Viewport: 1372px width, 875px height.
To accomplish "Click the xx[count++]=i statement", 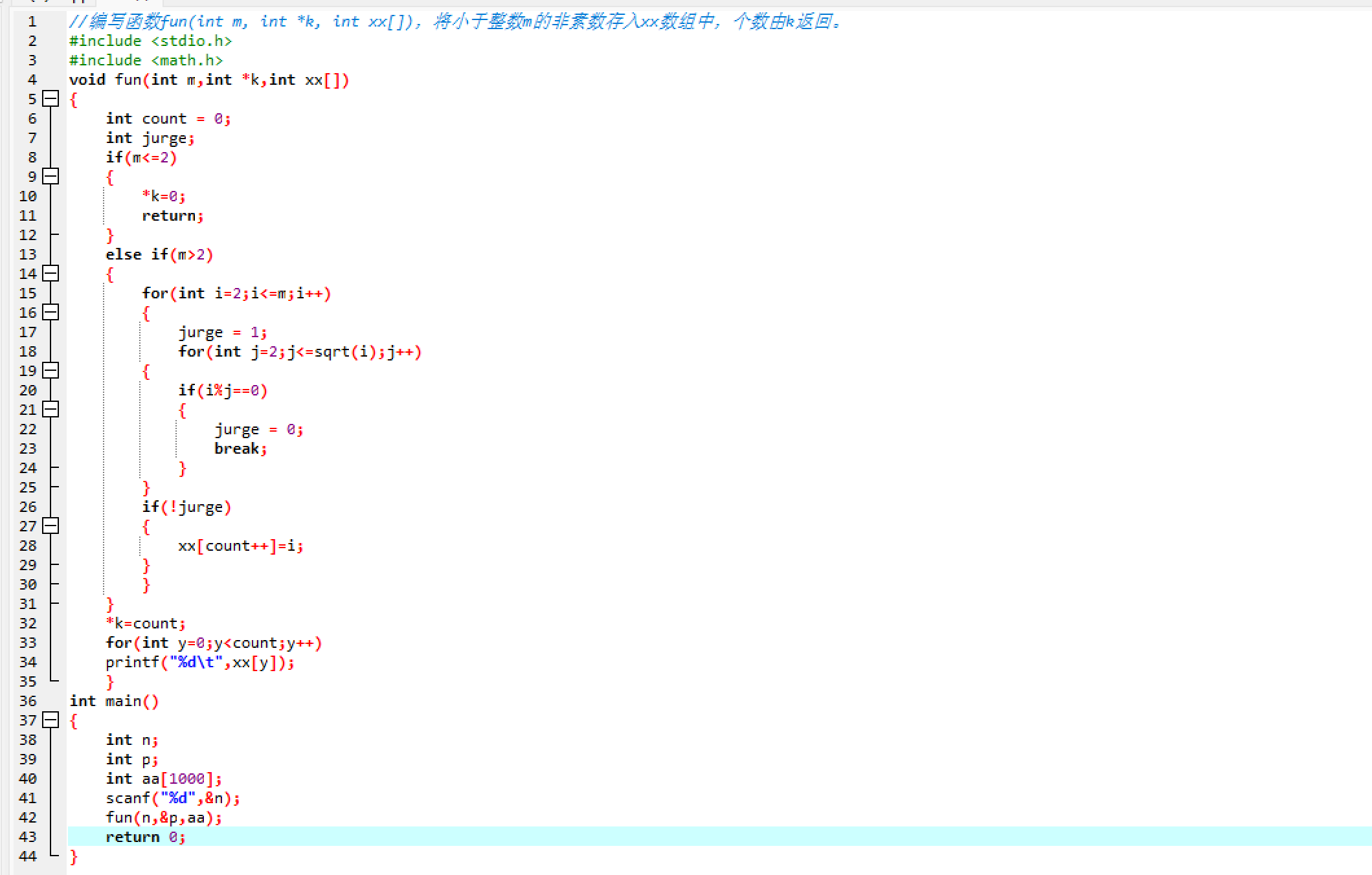I will click(x=240, y=546).
